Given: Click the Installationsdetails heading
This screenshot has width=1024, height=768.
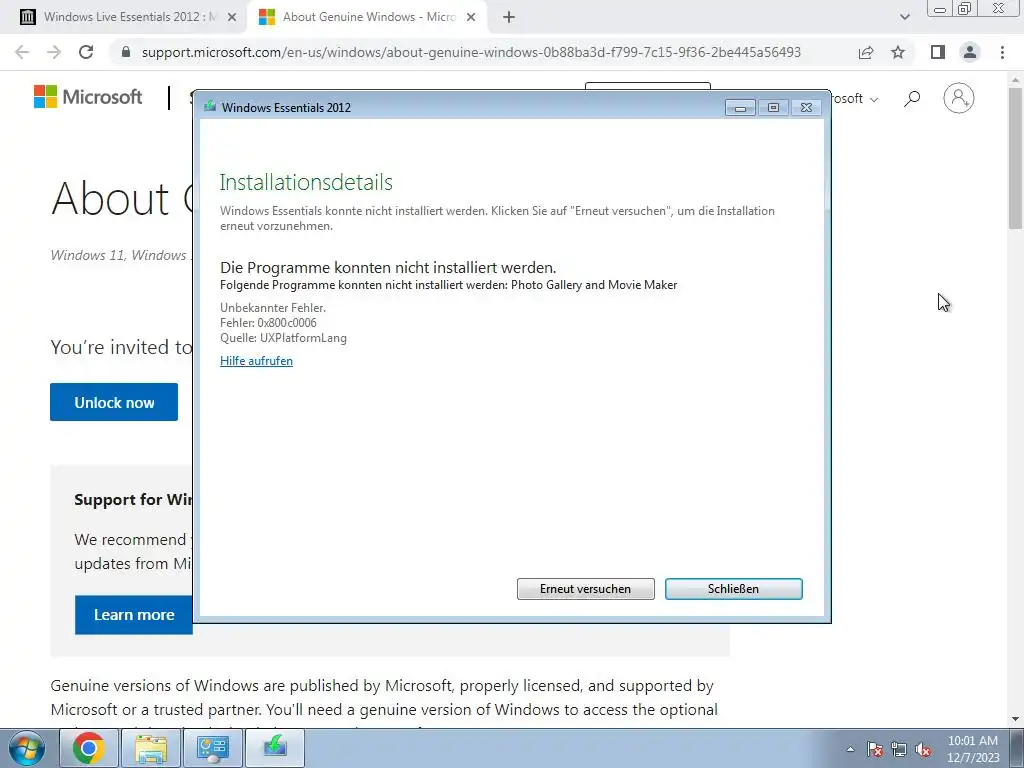Looking at the screenshot, I should 306,182.
